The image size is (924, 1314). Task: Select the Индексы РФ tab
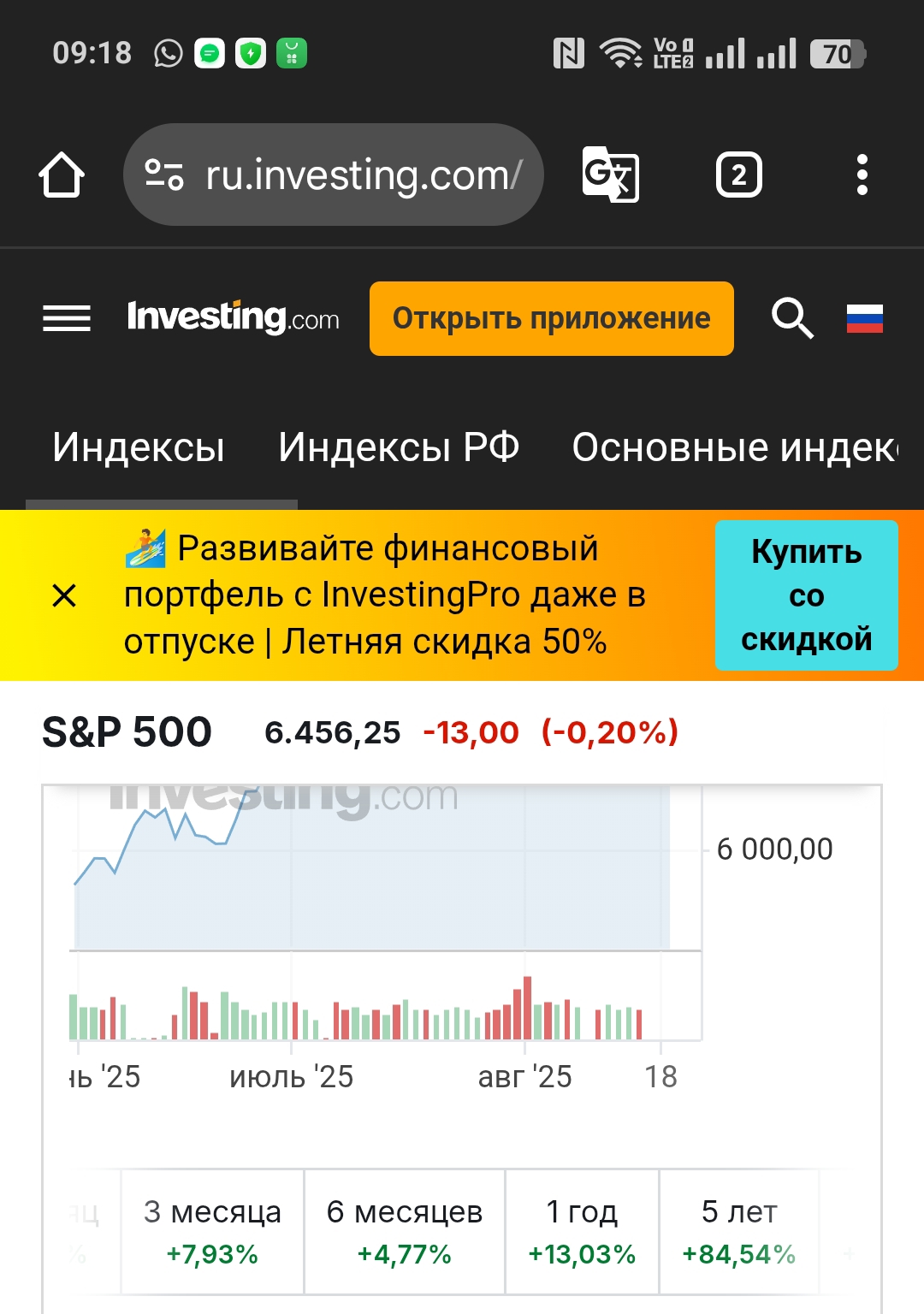coord(399,447)
